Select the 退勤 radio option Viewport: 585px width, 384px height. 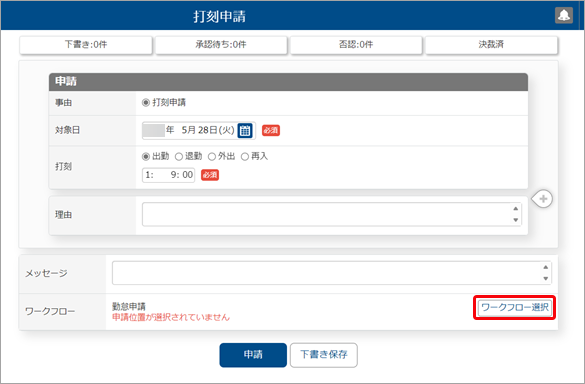(x=179, y=157)
